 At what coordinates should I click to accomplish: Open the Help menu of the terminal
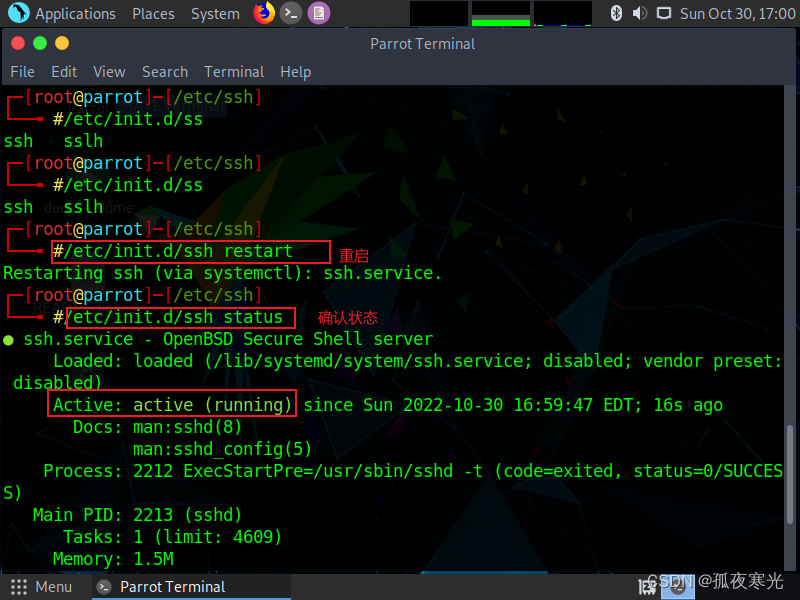[x=295, y=71]
